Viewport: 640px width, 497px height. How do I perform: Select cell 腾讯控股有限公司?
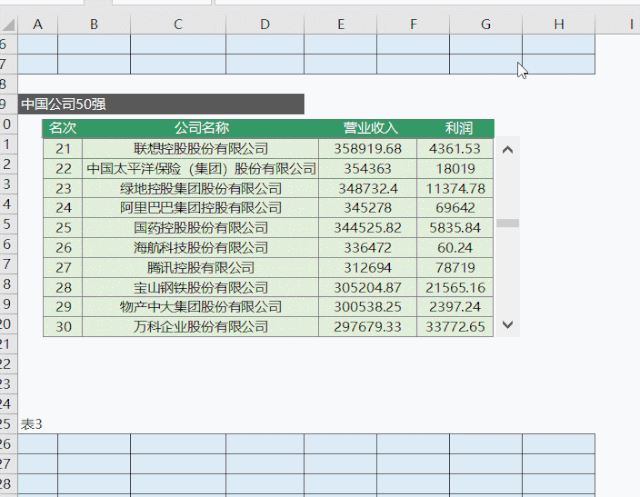click(x=200, y=268)
